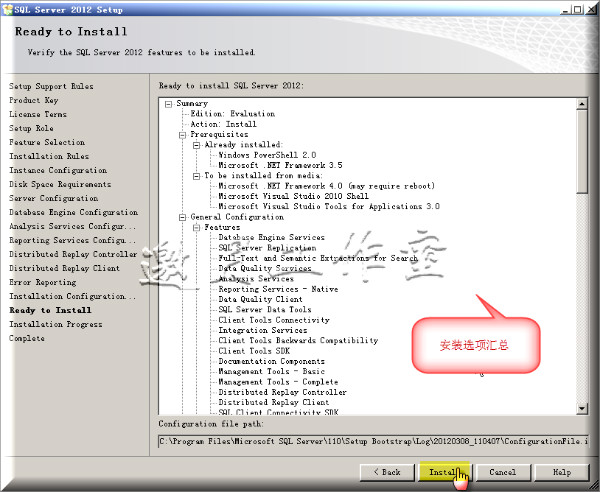Select Client Tools Backwards Compatibility row
Viewport: 600px width, 492px height.
[x=298, y=341]
